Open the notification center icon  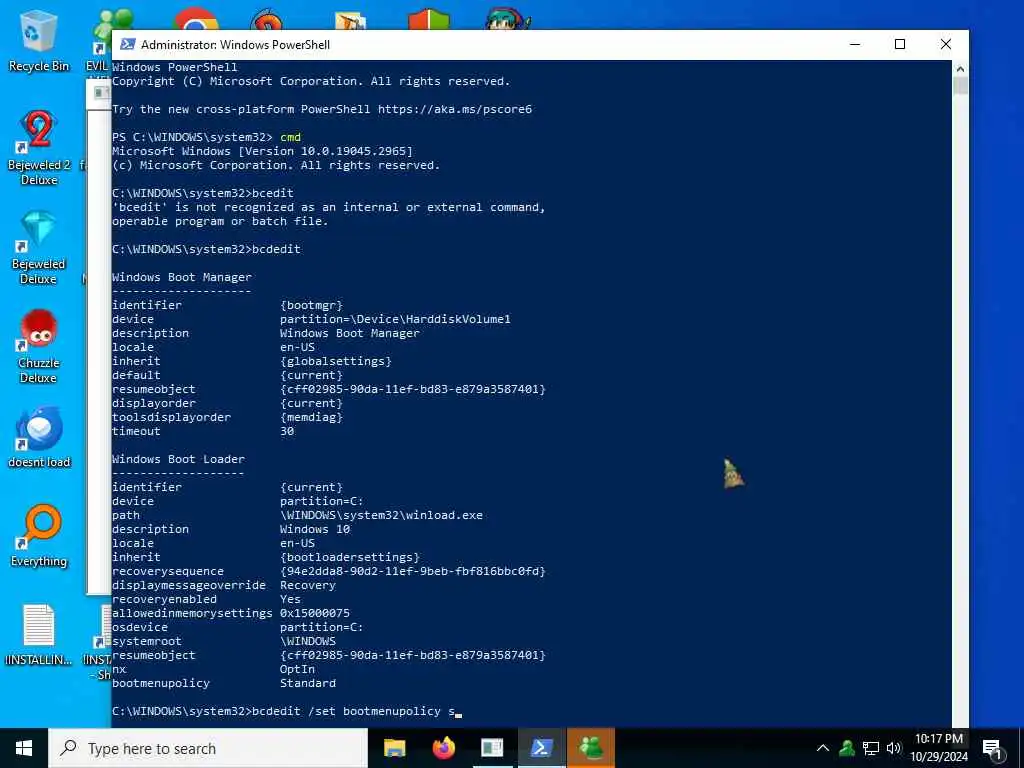[x=993, y=748]
